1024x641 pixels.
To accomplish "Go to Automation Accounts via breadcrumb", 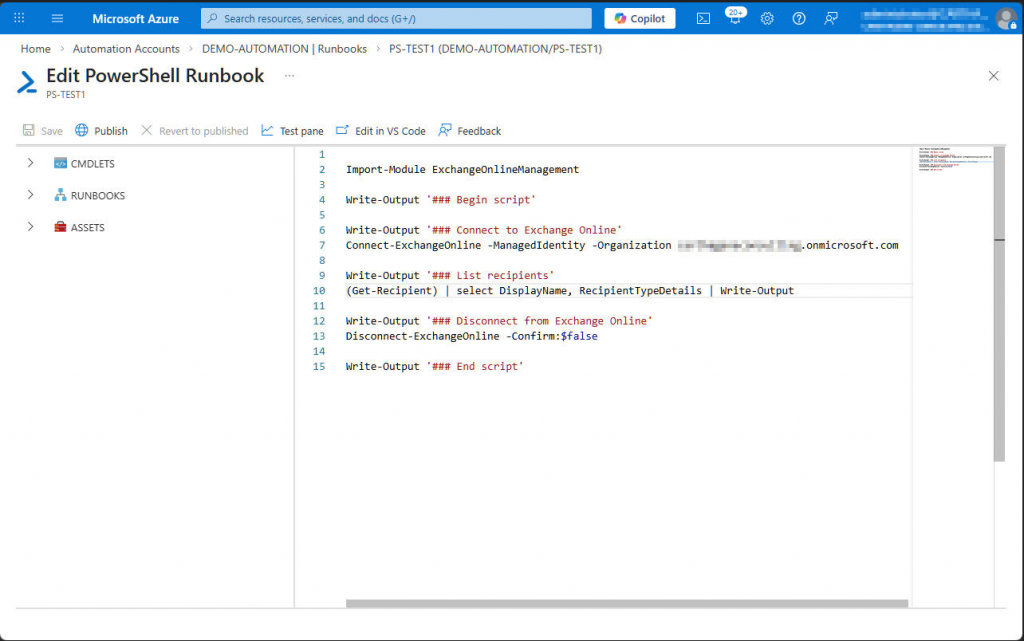I will point(126,48).
